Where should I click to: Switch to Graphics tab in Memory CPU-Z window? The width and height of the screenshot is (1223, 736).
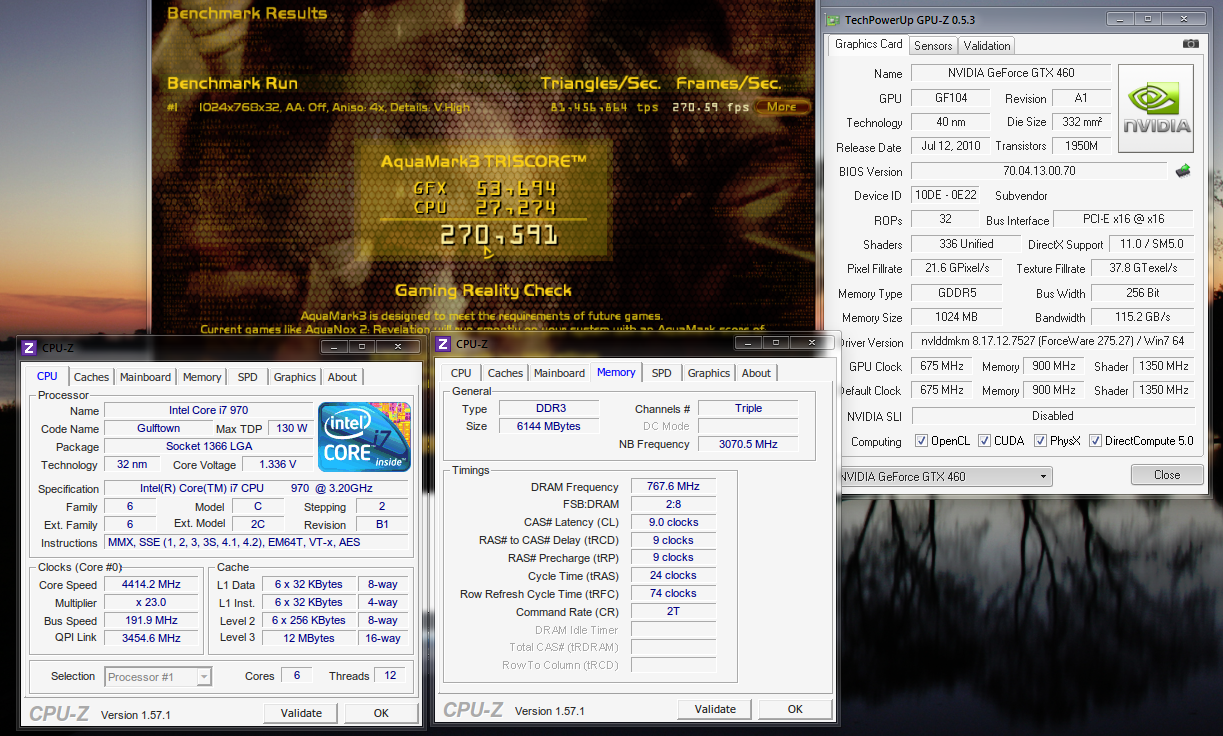(709, 373)
